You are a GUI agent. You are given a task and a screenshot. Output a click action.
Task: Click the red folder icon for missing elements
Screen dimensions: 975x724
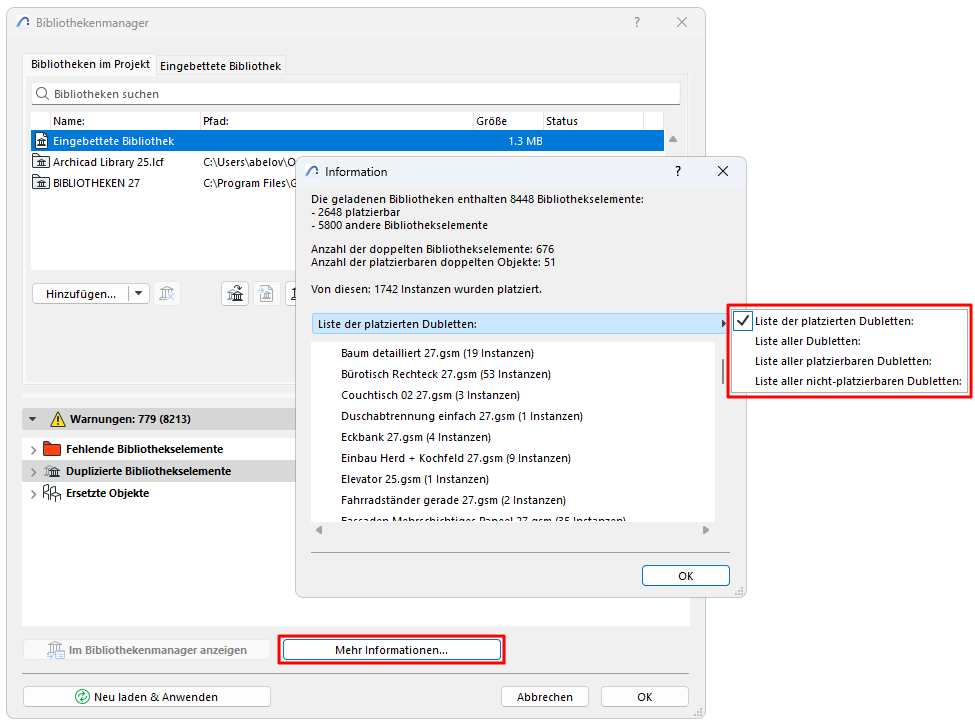pos(52,449)
